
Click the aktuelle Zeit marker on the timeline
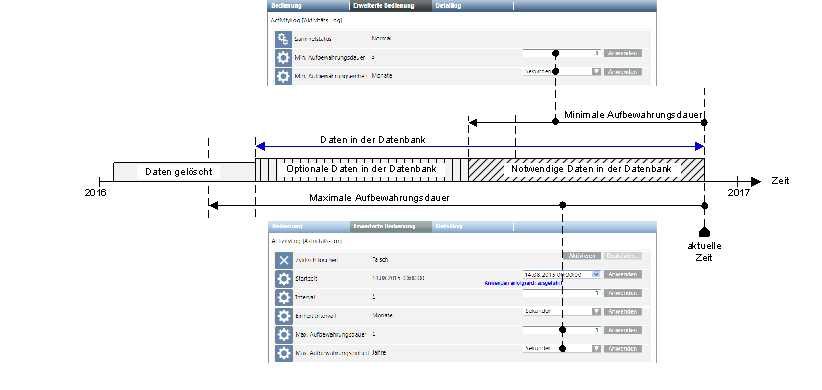[x=704, y=232]
